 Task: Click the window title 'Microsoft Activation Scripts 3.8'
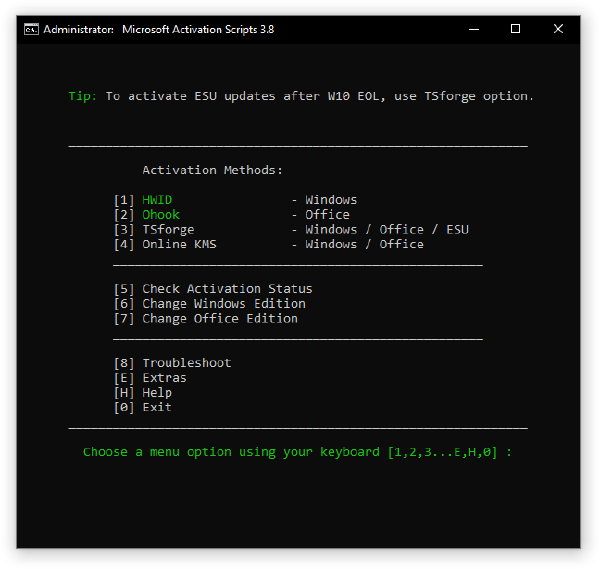[x=198, y=29]
